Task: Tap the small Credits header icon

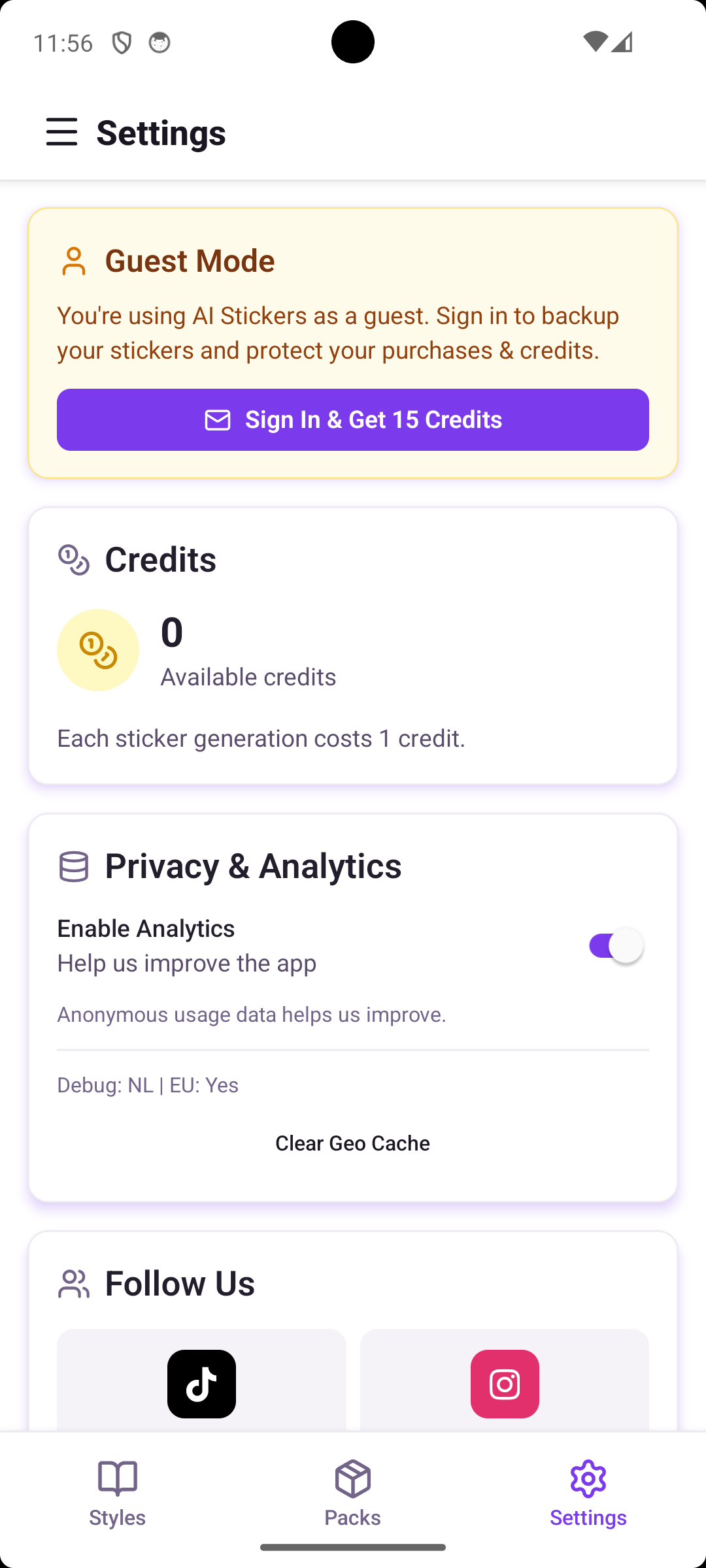Action: (74, 560)
